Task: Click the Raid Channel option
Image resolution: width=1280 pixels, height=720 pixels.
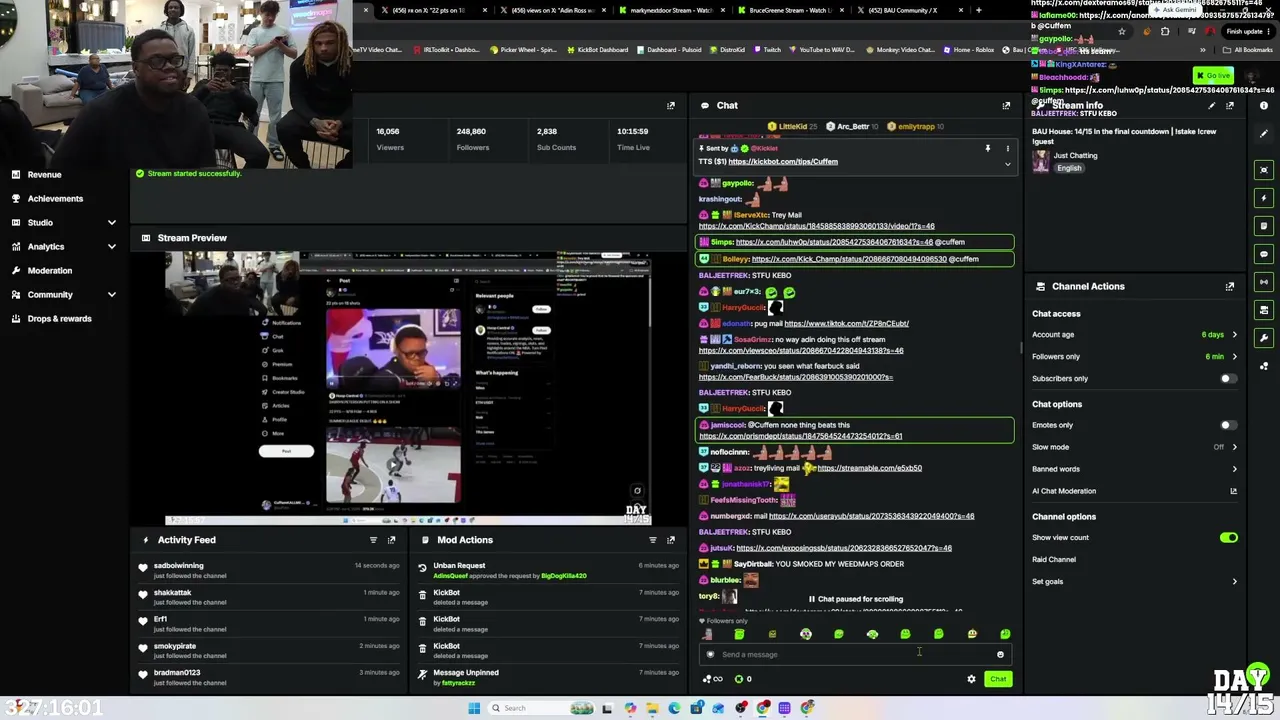Action: pyautogui.click(x=1054, y=560)
